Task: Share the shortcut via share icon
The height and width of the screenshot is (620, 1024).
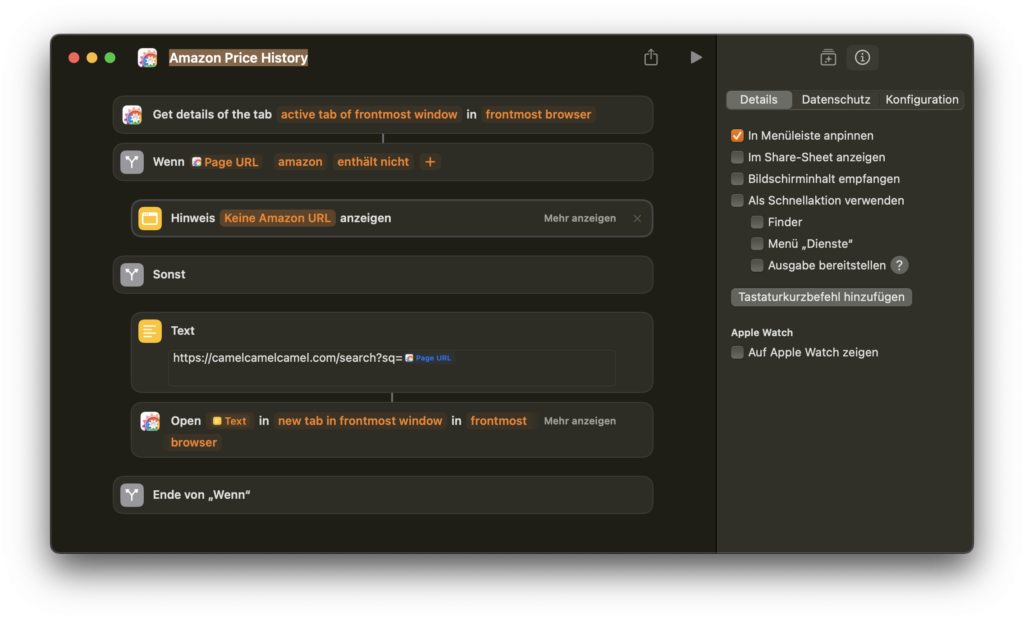Action: click(650, 57)
